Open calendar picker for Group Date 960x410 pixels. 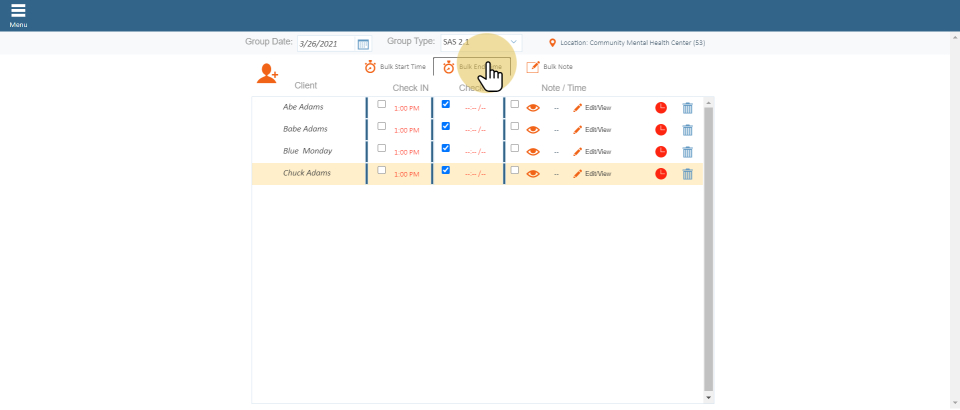coord(363,44)
